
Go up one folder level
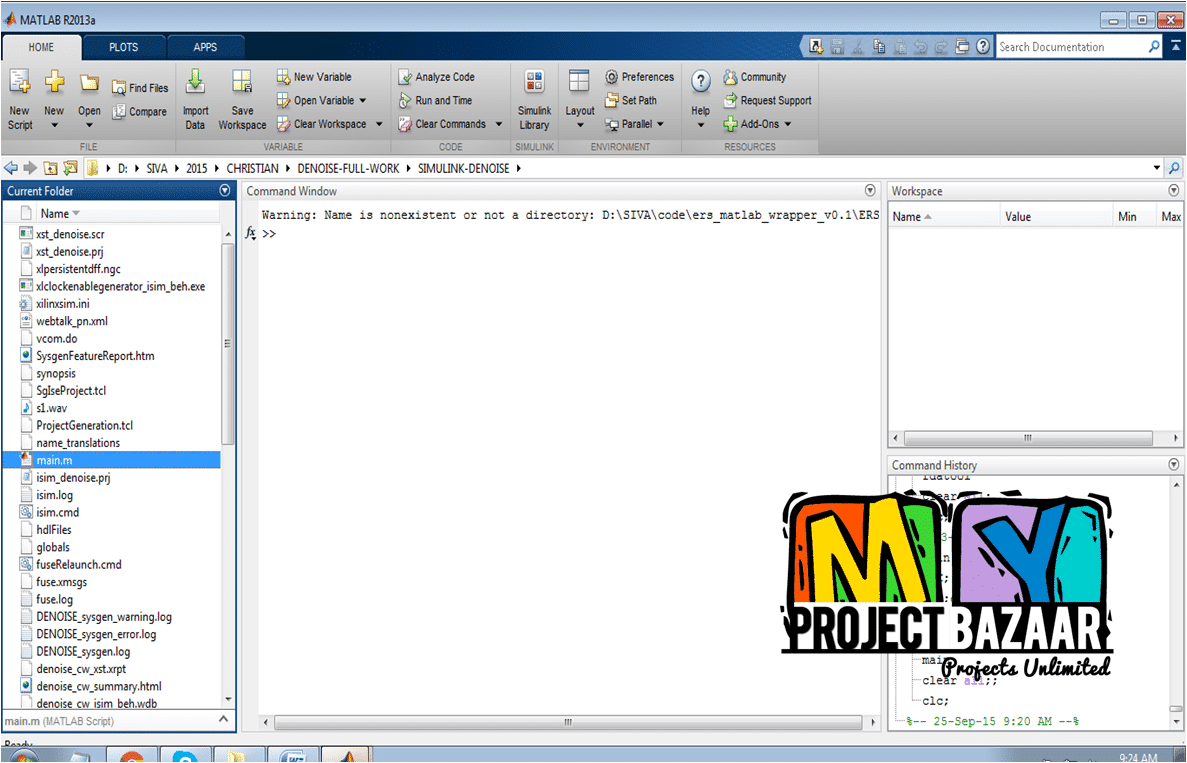[50, 168]
